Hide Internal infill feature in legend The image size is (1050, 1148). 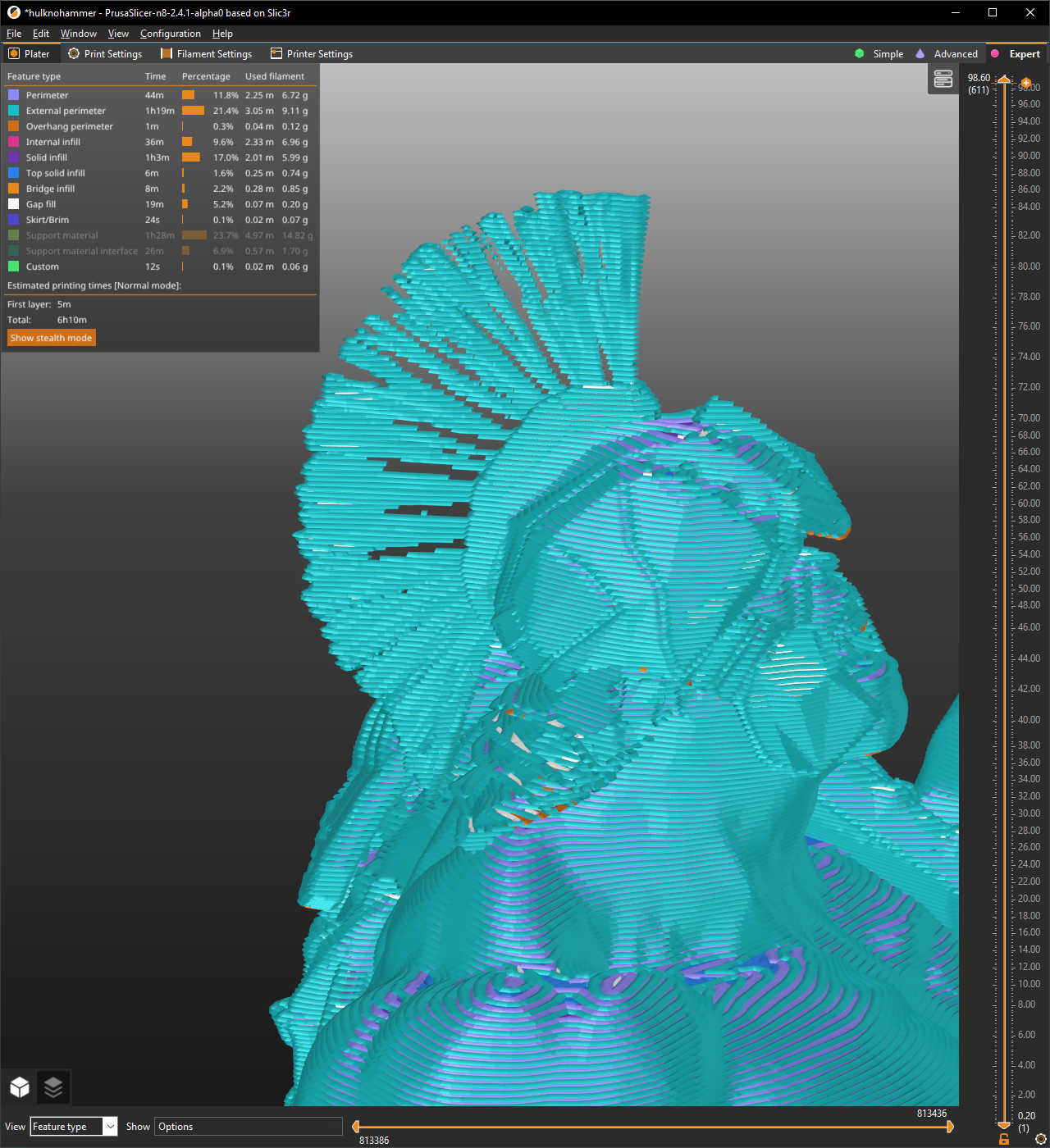(160, 142)
